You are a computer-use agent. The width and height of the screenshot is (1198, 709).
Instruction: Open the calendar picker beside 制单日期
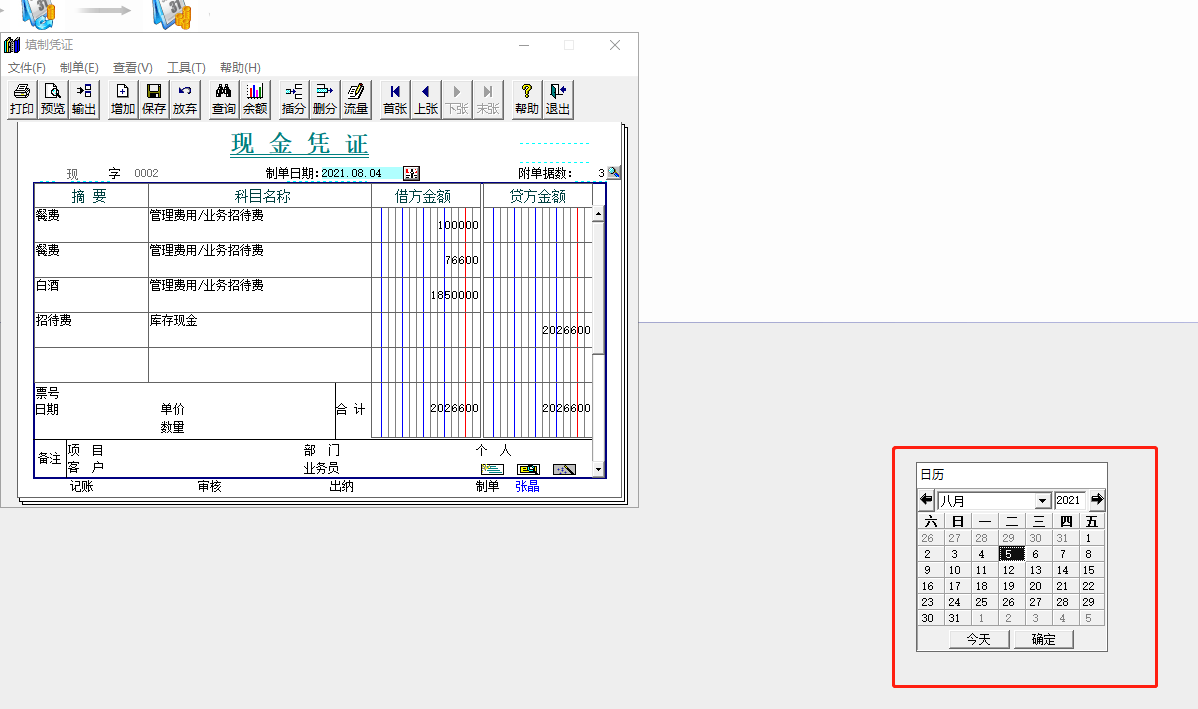pos(411,173)
